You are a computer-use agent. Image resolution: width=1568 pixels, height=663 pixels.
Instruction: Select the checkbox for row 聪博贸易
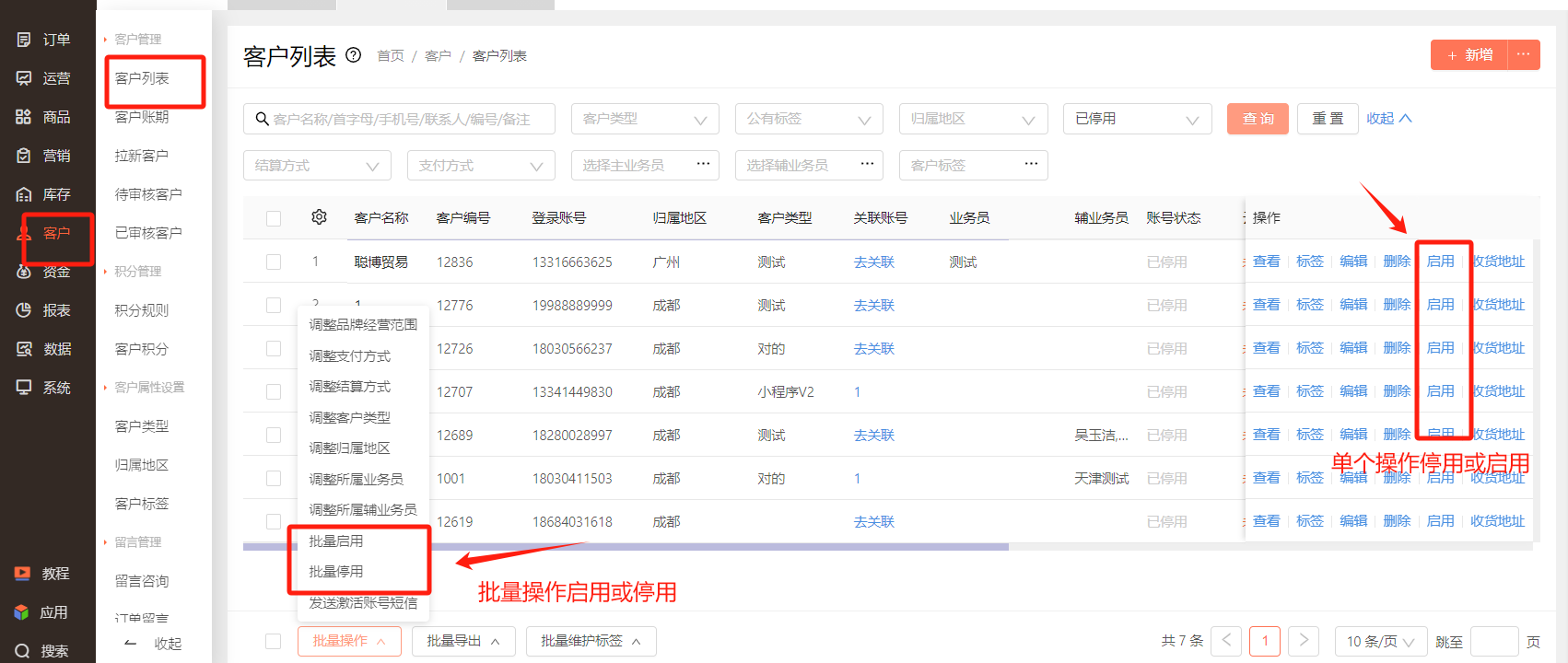(x=274, y=262)
